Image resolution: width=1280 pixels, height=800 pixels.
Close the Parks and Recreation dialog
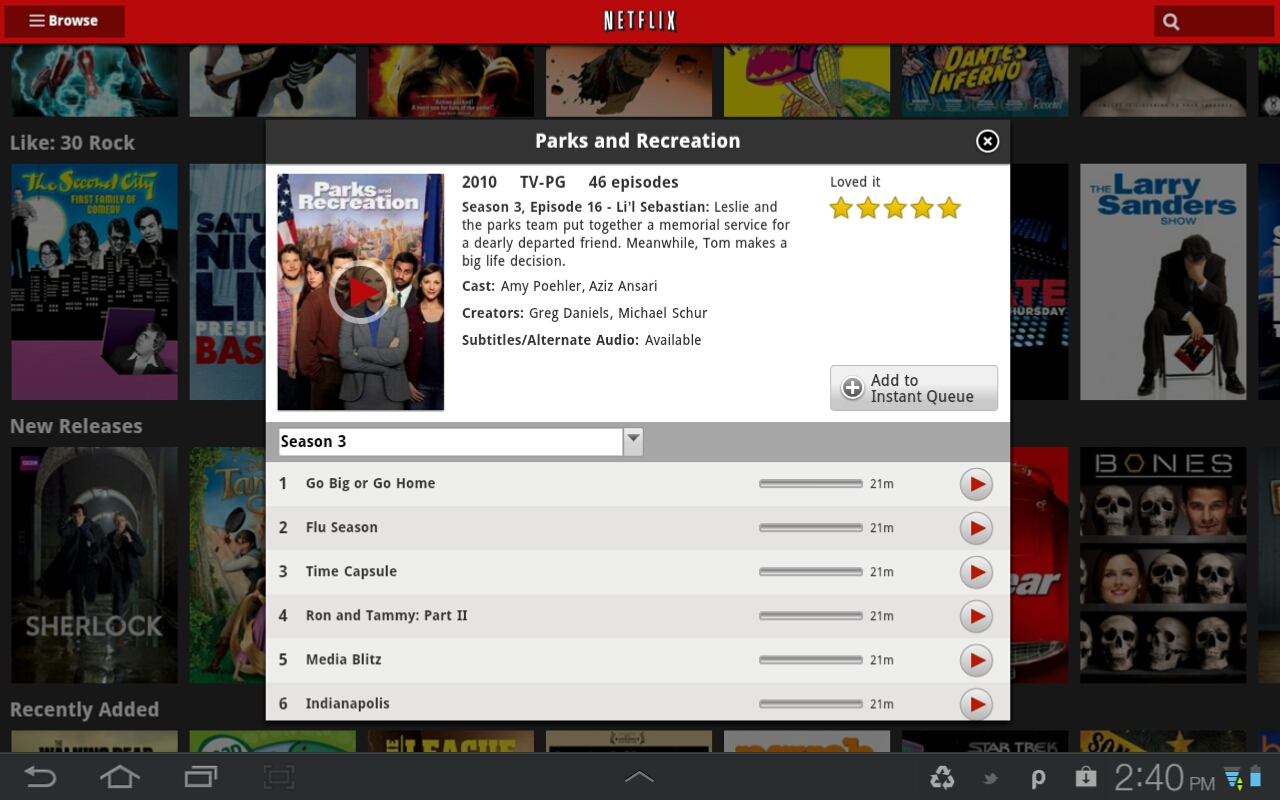pyautogui.click(x=987, y=141)
